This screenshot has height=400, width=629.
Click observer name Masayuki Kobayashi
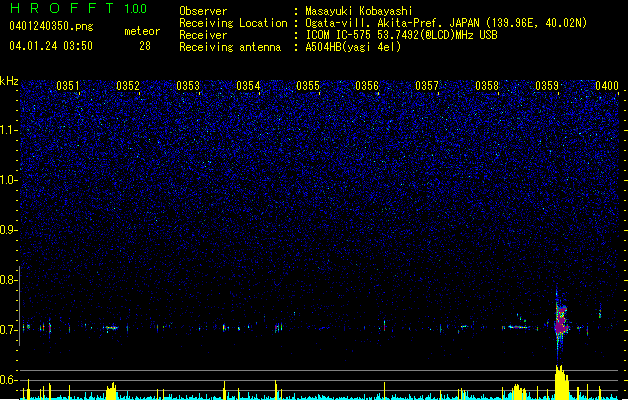click(359, 11)
